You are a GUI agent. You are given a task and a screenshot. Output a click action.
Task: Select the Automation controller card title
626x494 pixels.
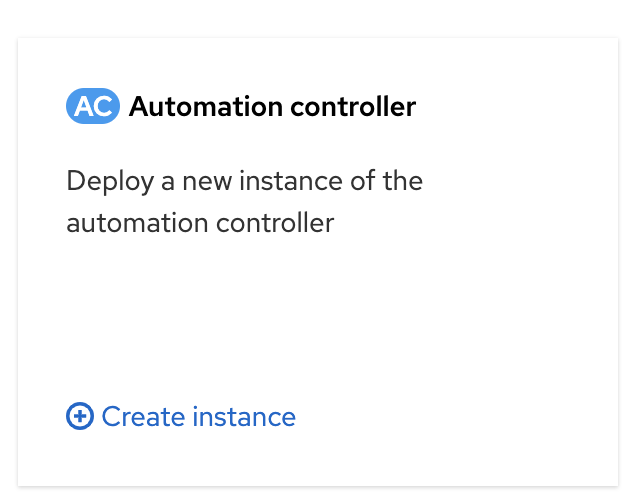(x=272, y=106)
